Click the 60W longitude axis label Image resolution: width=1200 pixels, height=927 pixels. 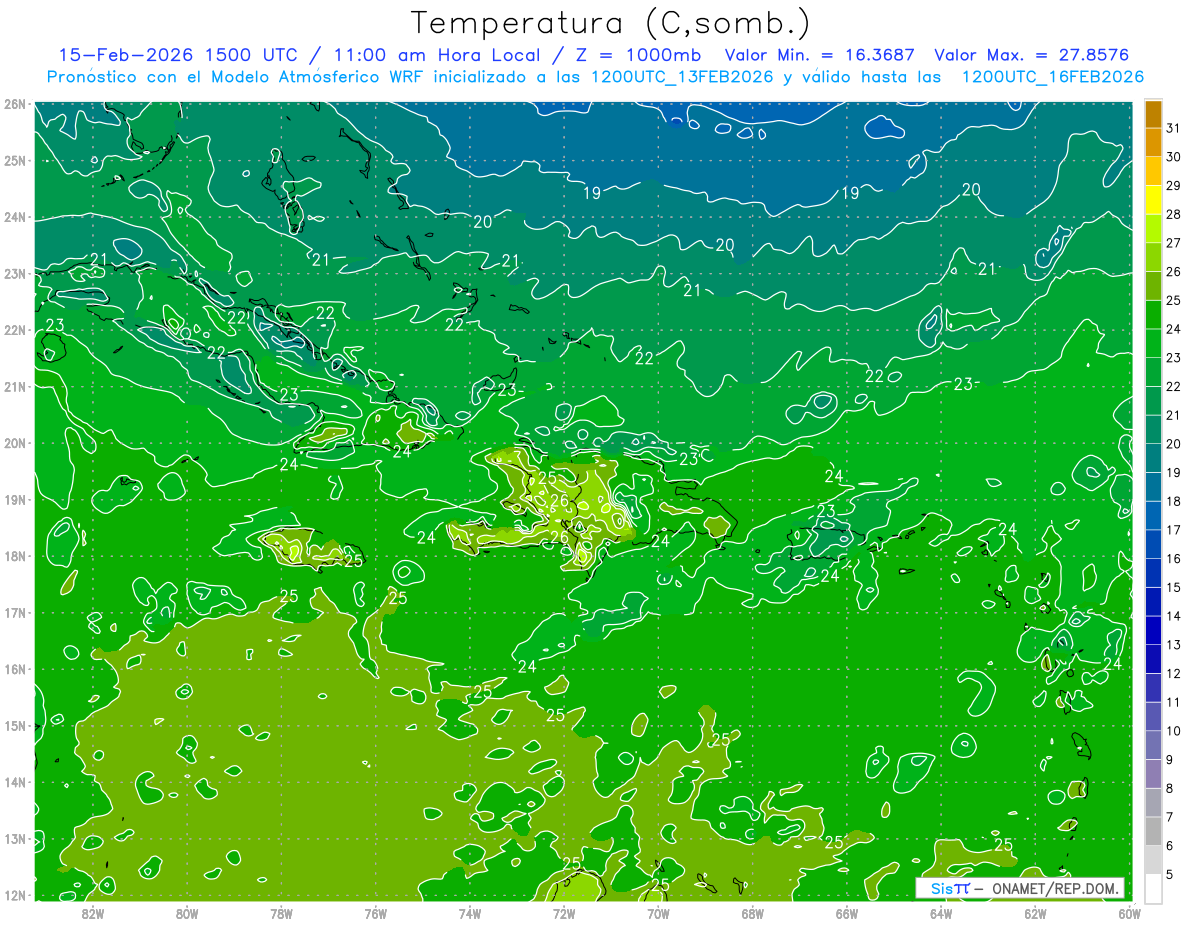(x=1129, y=913)
